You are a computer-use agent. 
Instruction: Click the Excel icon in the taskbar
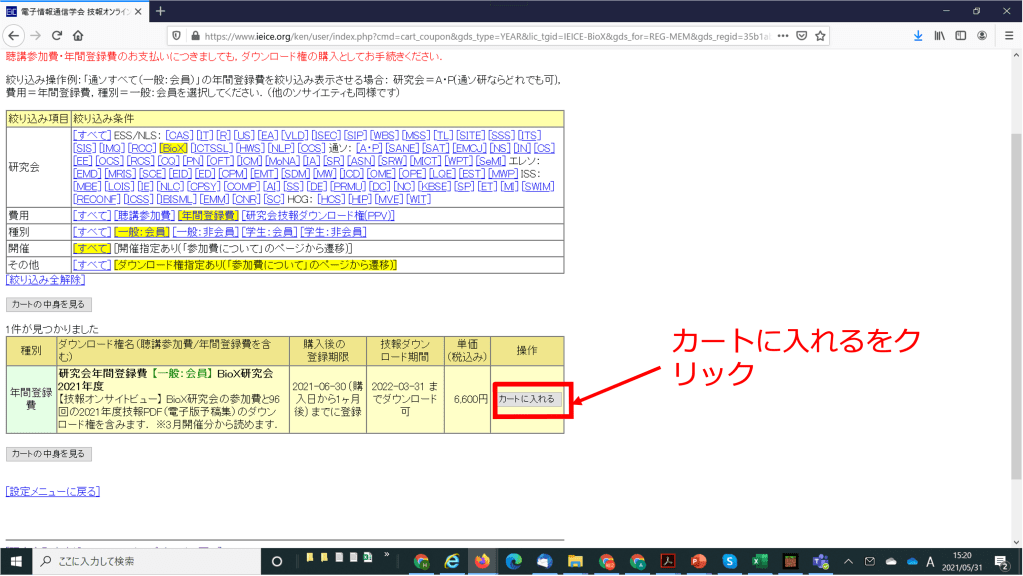[x=759, y=561]
